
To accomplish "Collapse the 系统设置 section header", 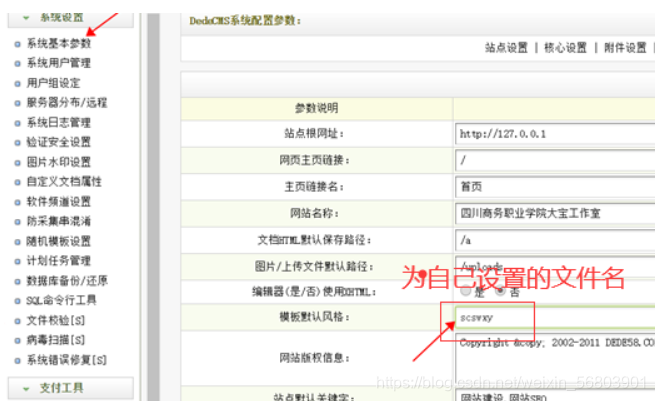I will click(x=71, y=19).
